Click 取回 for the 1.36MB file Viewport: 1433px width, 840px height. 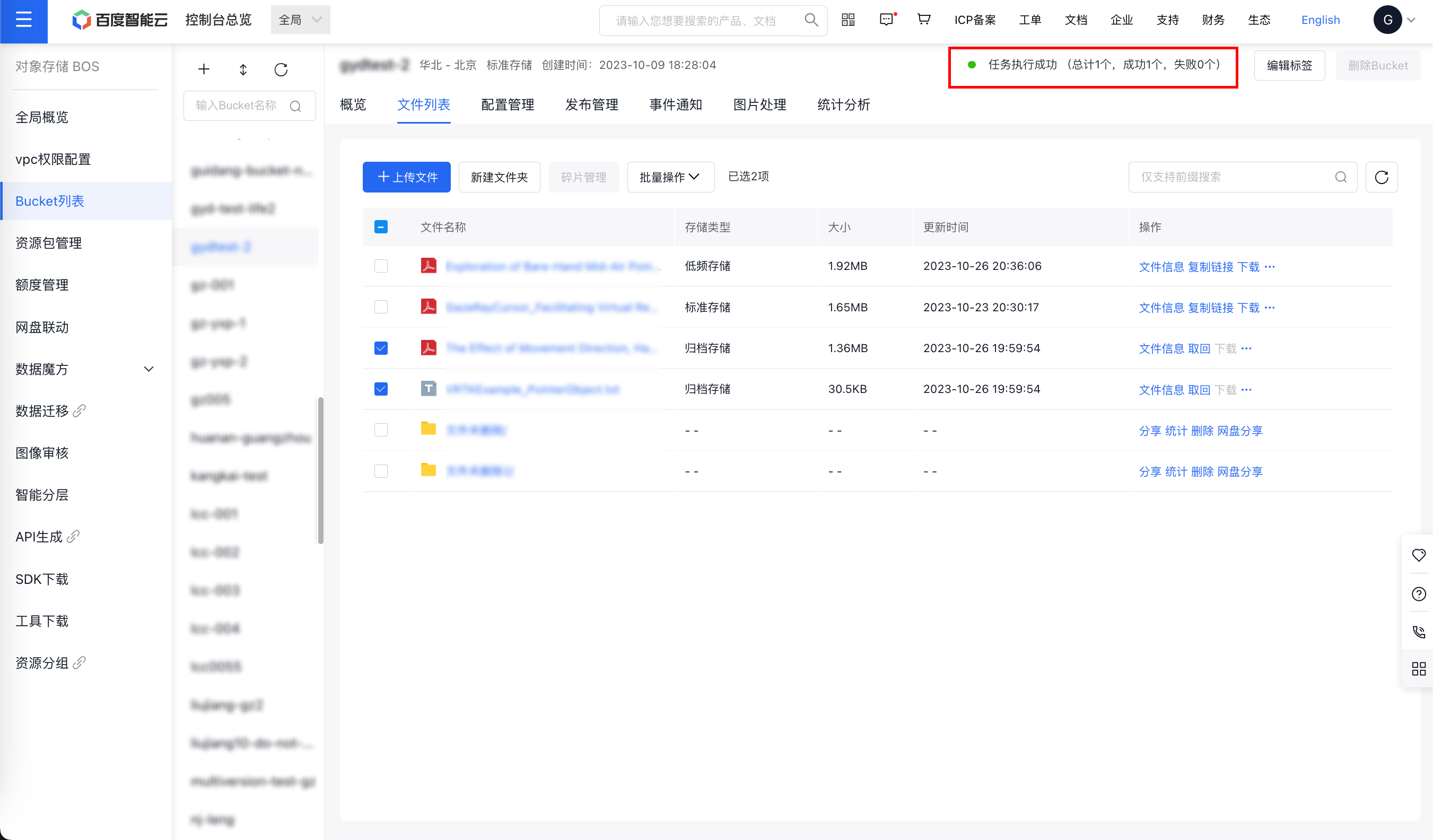tap(1199, 348)
